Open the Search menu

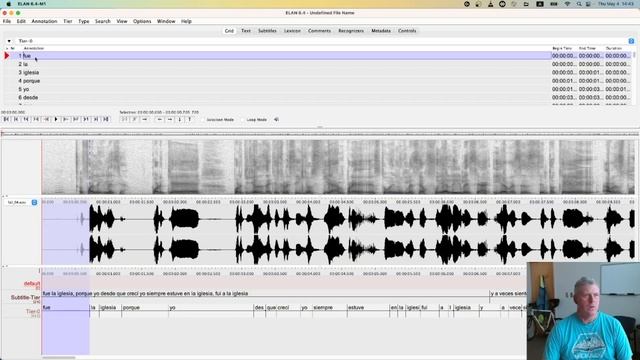(x=103, y=21)
